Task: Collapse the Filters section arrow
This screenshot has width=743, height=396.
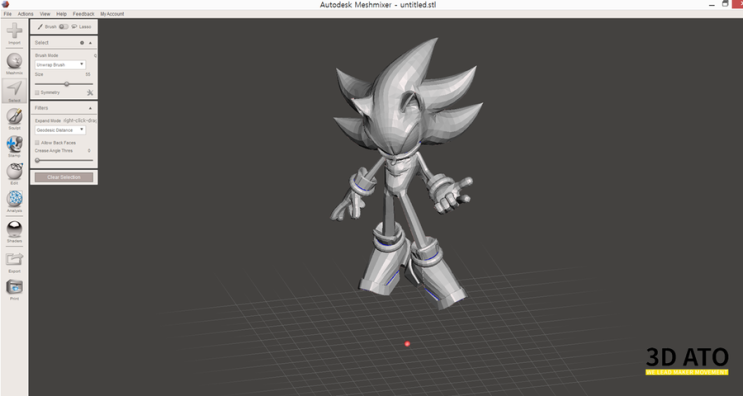Action: click(x=90, y=108)
